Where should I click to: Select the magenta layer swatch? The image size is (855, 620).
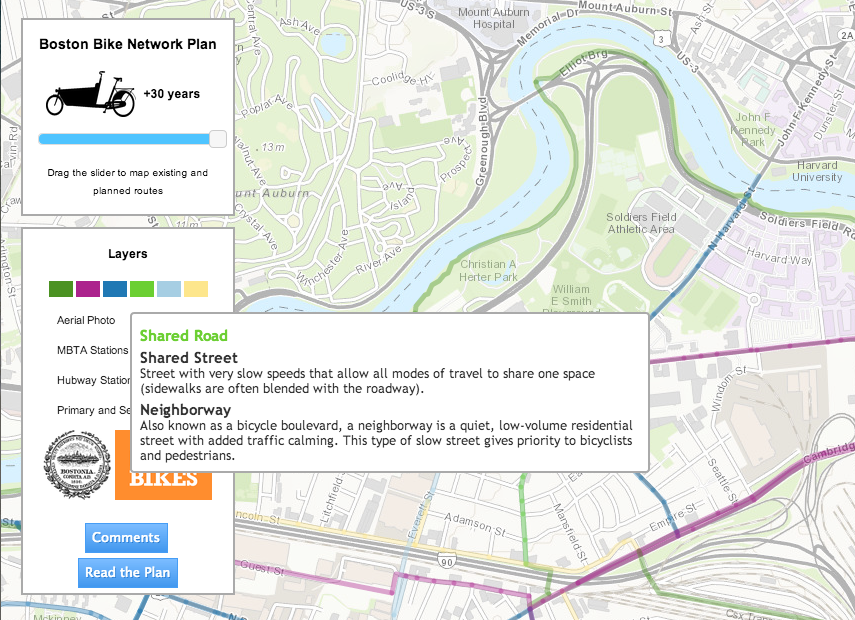pyautogui.click(x=88, y=289)
